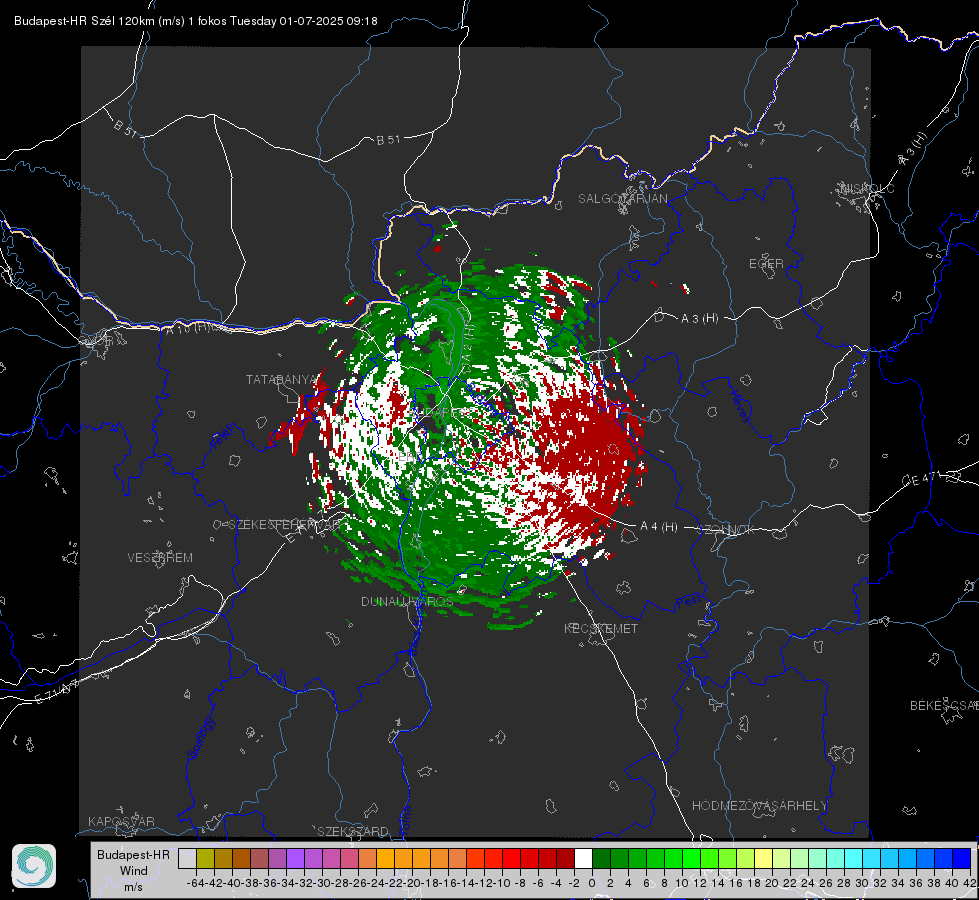Click the DUNAÚJVÁROS city label
Viewport: 979px width, 900px height.
pyautogui.click(x=407, y=601)
